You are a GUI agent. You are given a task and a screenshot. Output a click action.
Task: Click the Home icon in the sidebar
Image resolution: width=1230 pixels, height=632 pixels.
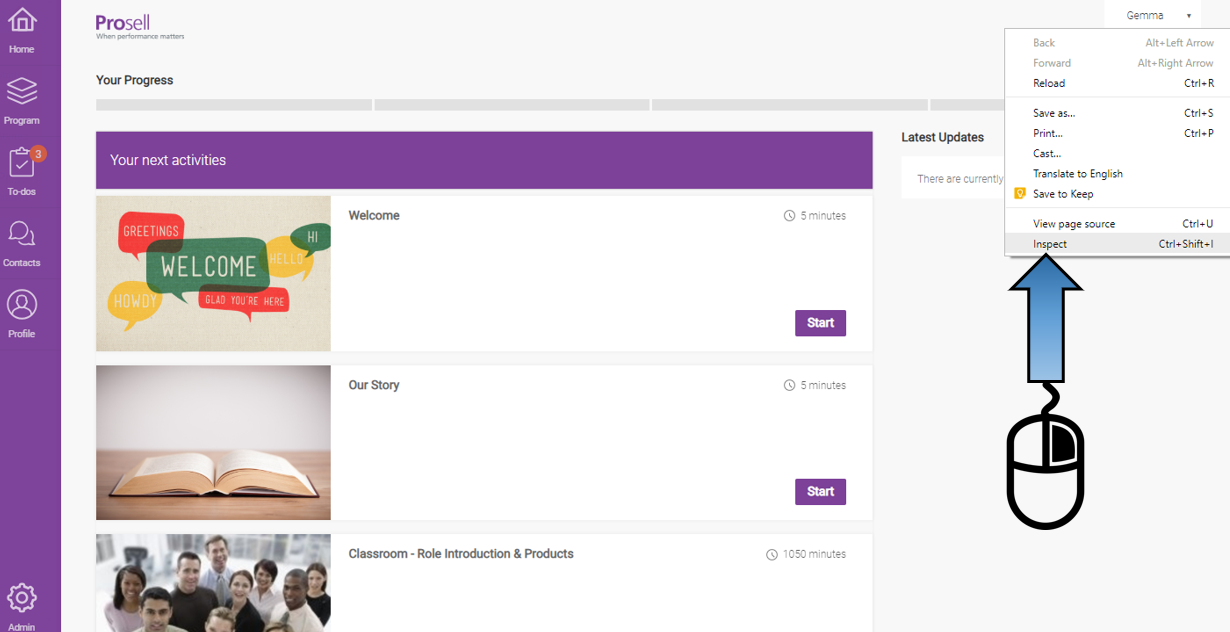click(21, 20)
